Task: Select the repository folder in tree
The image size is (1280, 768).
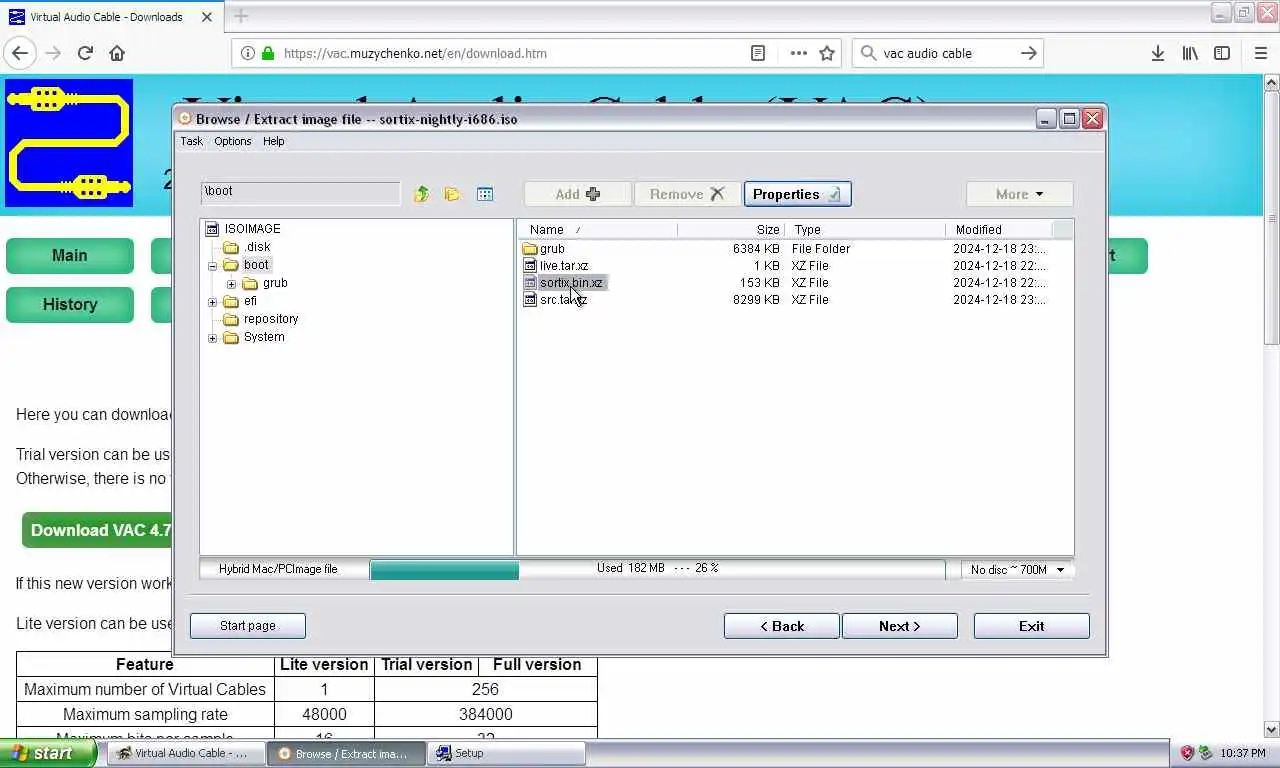Action: (x=271, y=319)
